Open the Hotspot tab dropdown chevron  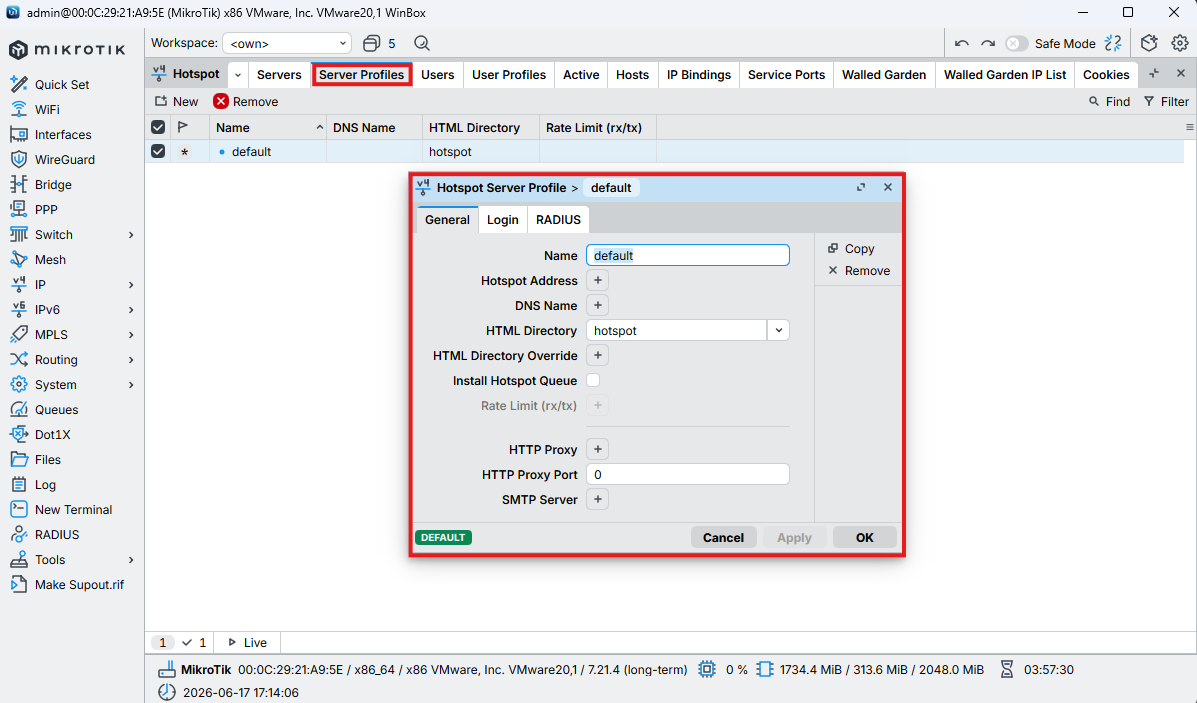click(238, 75)
